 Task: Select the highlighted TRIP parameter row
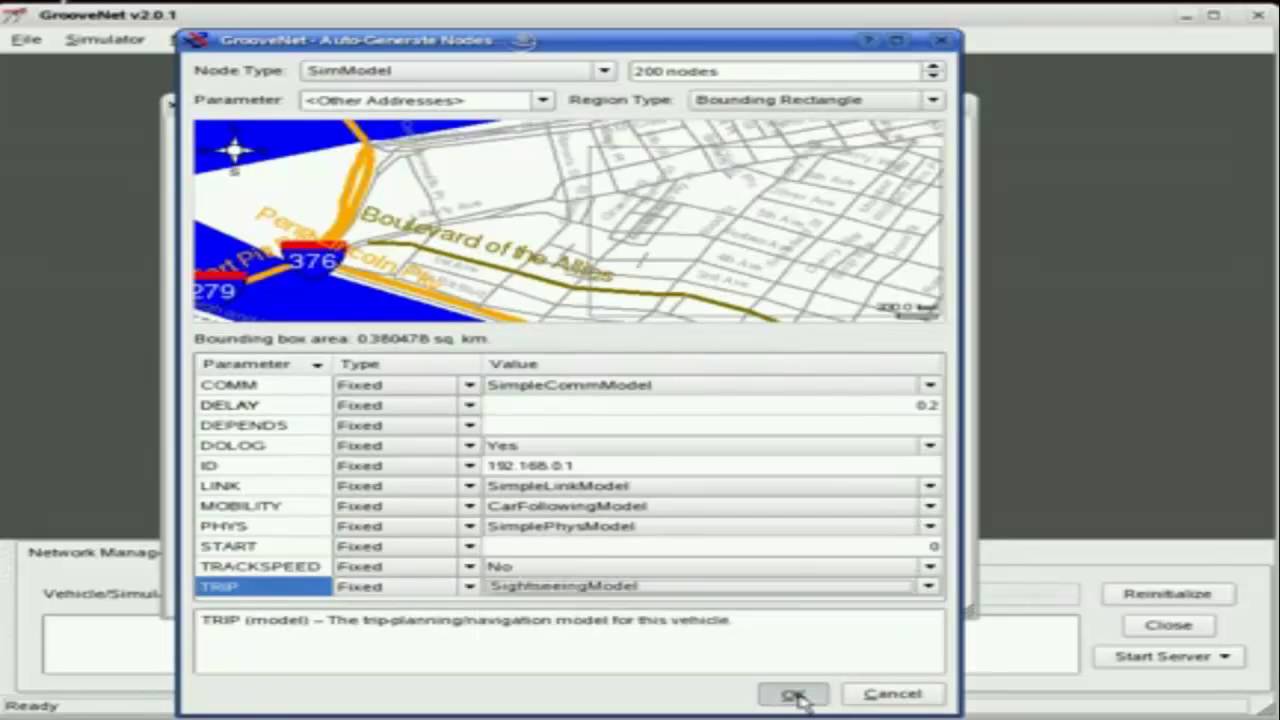[263, 587]
